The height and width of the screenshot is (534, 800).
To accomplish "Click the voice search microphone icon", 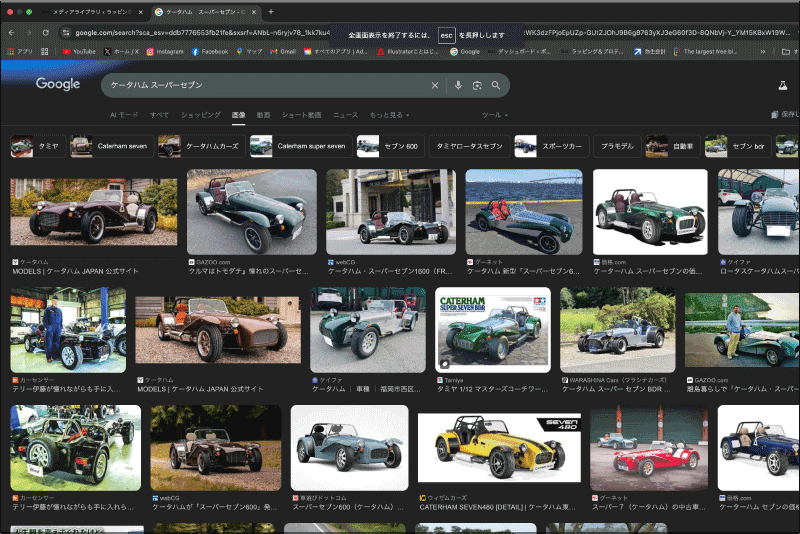I will pyautogui.click(x=458, y=86).
